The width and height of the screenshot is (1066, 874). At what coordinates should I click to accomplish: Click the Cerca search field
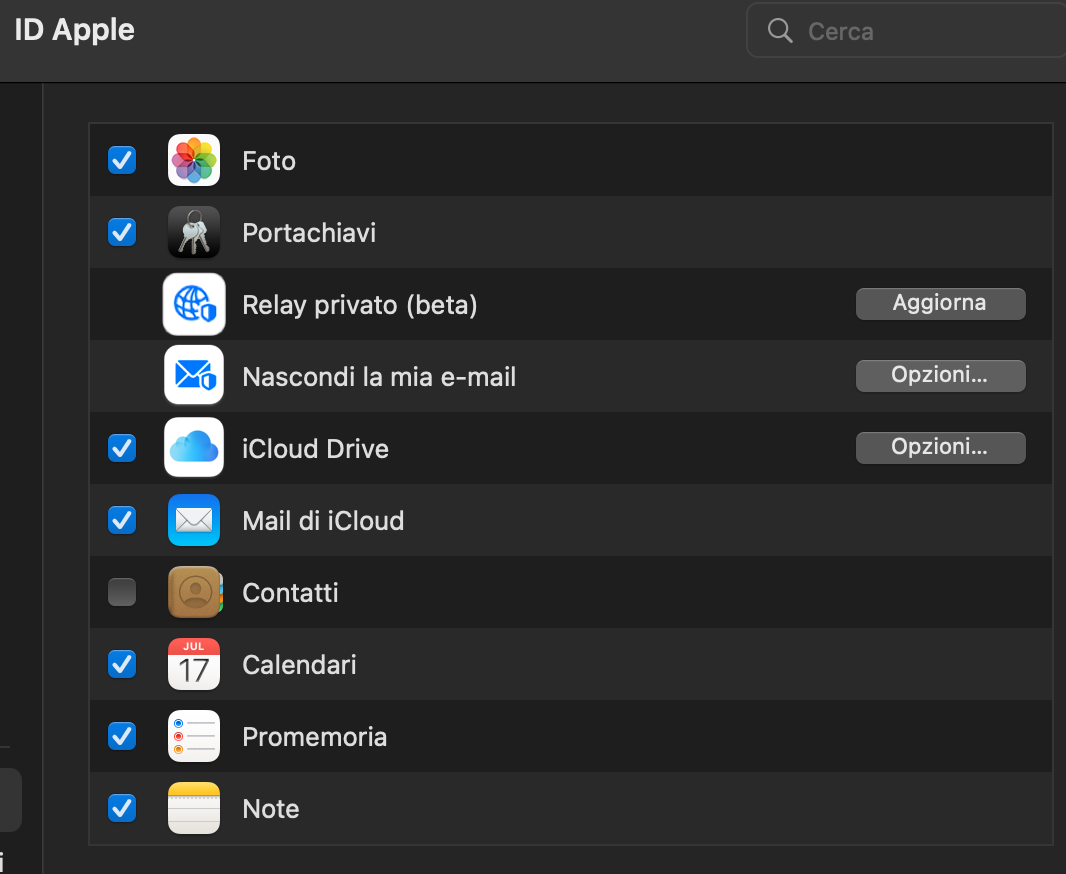coord(906,31)
